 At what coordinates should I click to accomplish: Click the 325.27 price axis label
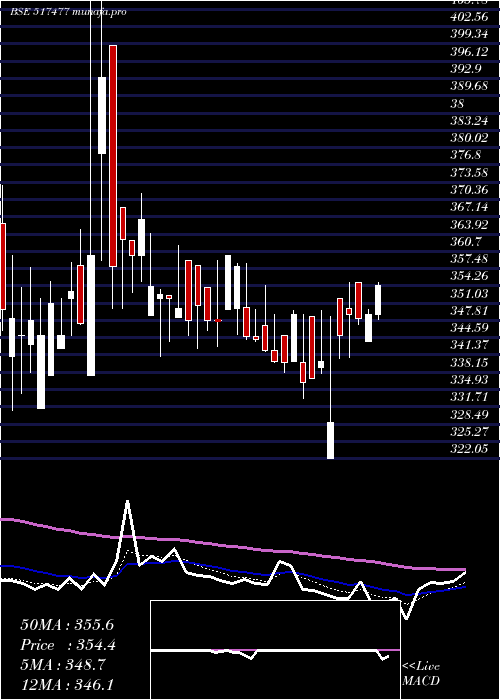pos(469,432)
